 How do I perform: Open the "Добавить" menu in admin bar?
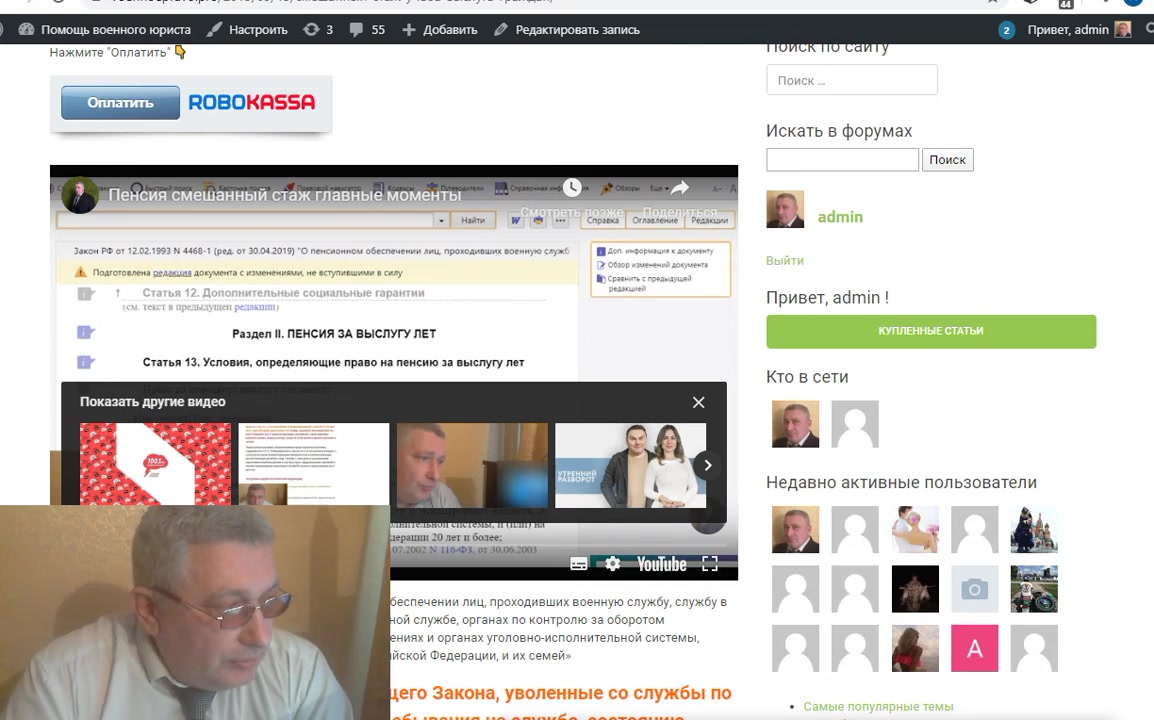coord(439,29)
